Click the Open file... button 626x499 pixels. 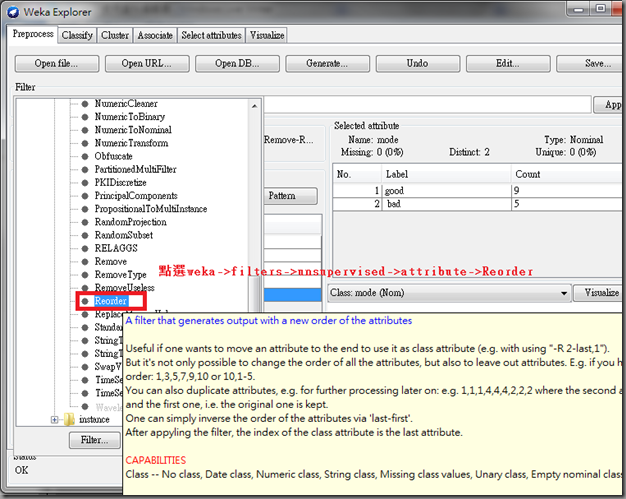57,63
